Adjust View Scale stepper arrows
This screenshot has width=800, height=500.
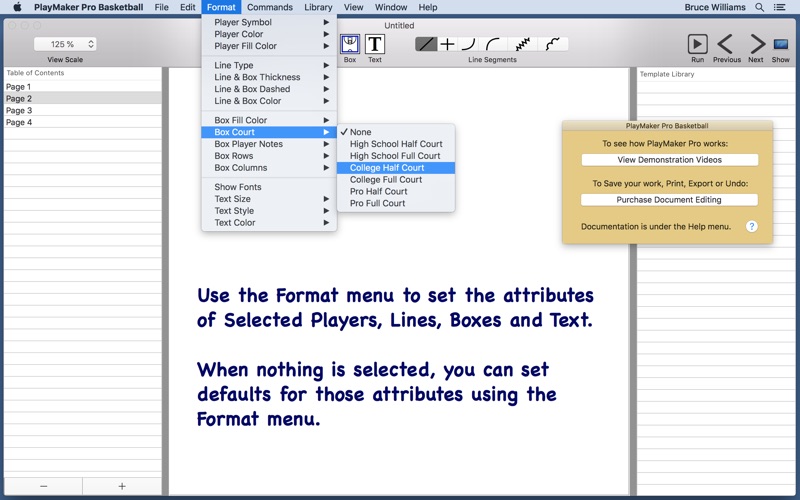(x=91, y=44)
